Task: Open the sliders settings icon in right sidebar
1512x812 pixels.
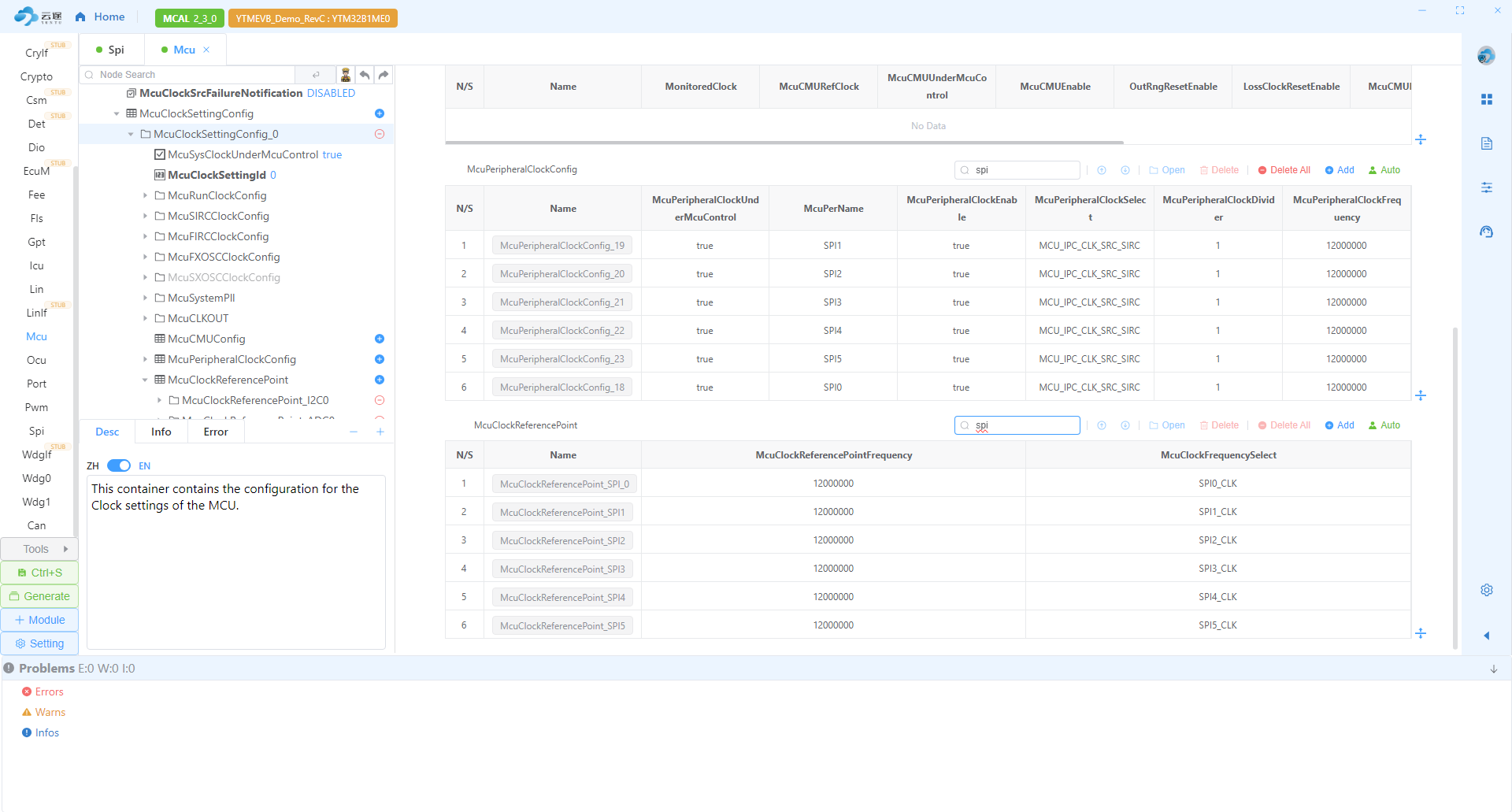Action: 1486,187
